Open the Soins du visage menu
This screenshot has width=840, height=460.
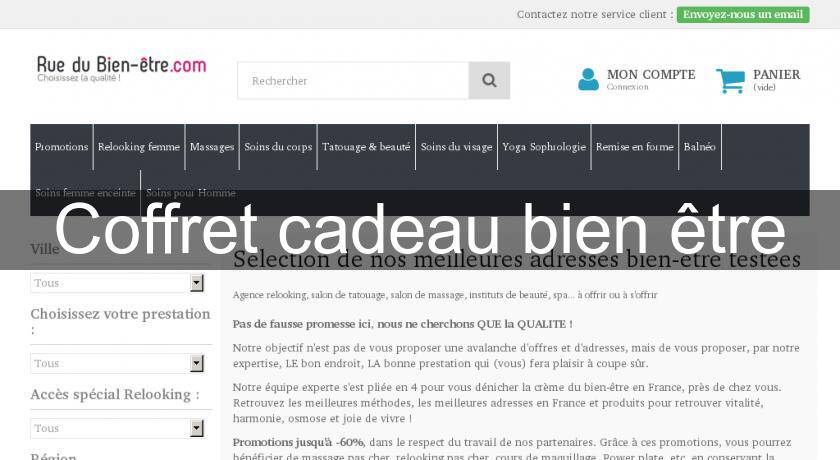point(456,147)
